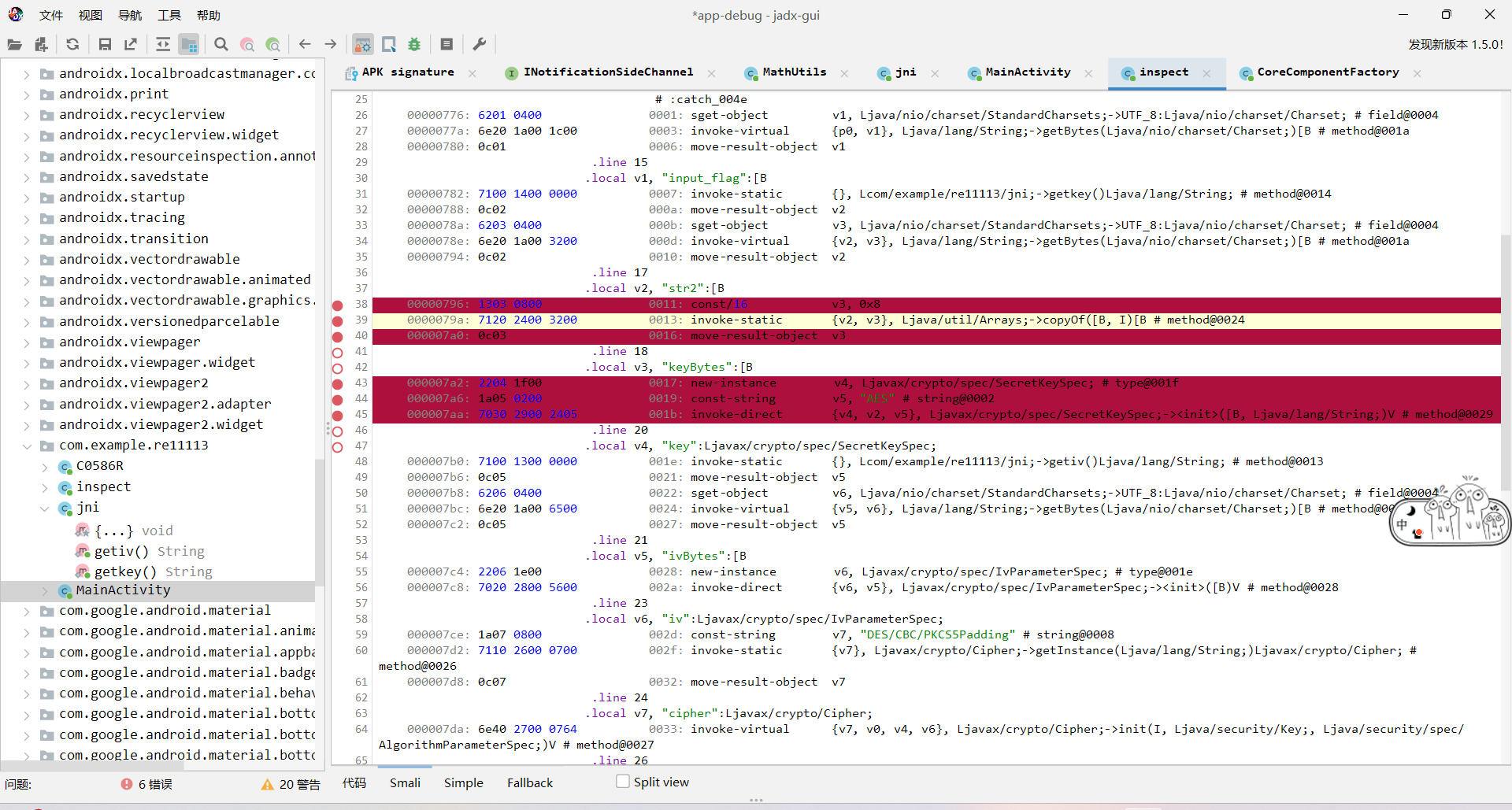Image resolution: width=1512 pixels, height=810 pixels.
Task: Close the MathUtils tab
Action: click(844, 73)
